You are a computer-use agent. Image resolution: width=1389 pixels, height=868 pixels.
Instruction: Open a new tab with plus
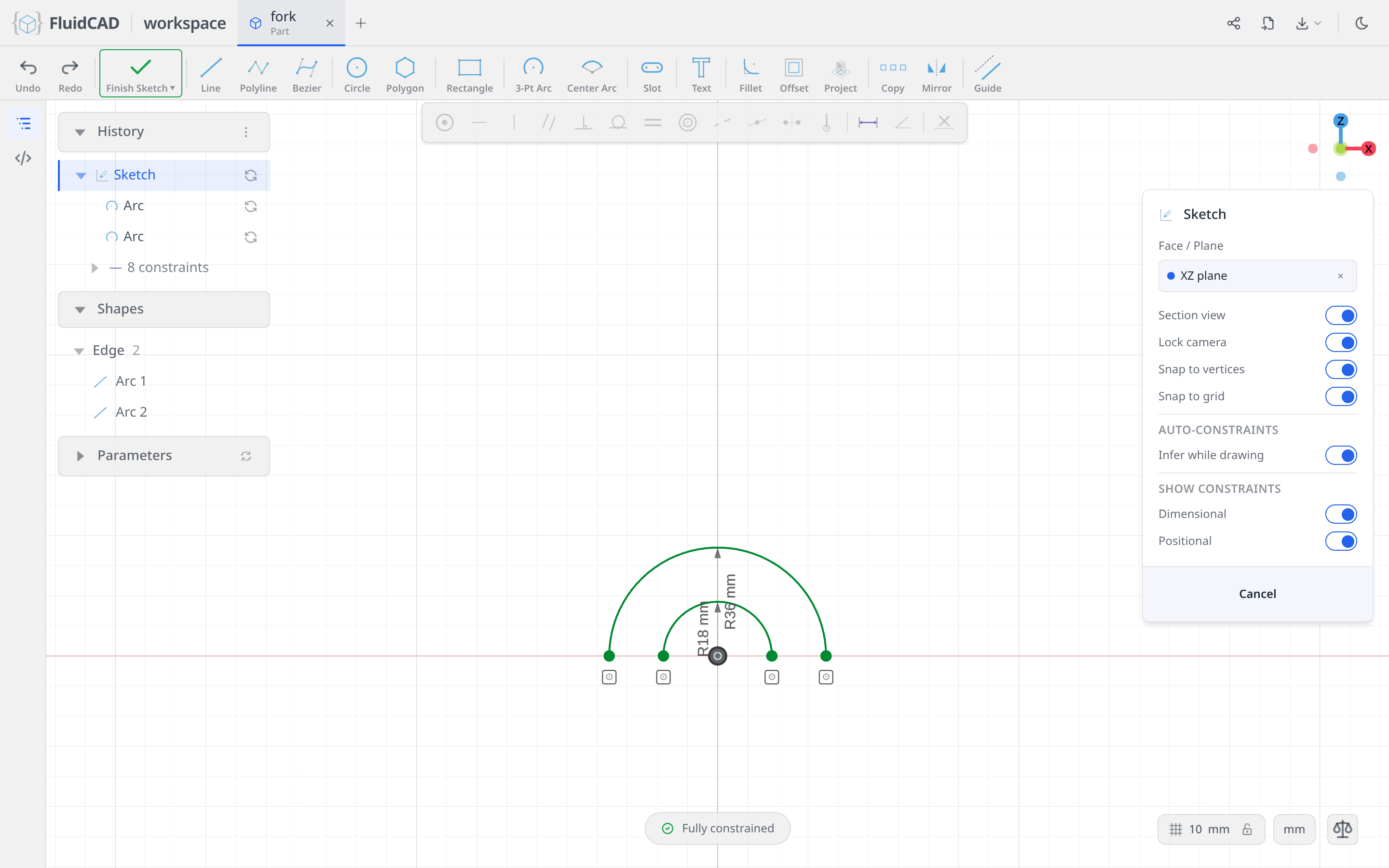[x=360, y=23]
